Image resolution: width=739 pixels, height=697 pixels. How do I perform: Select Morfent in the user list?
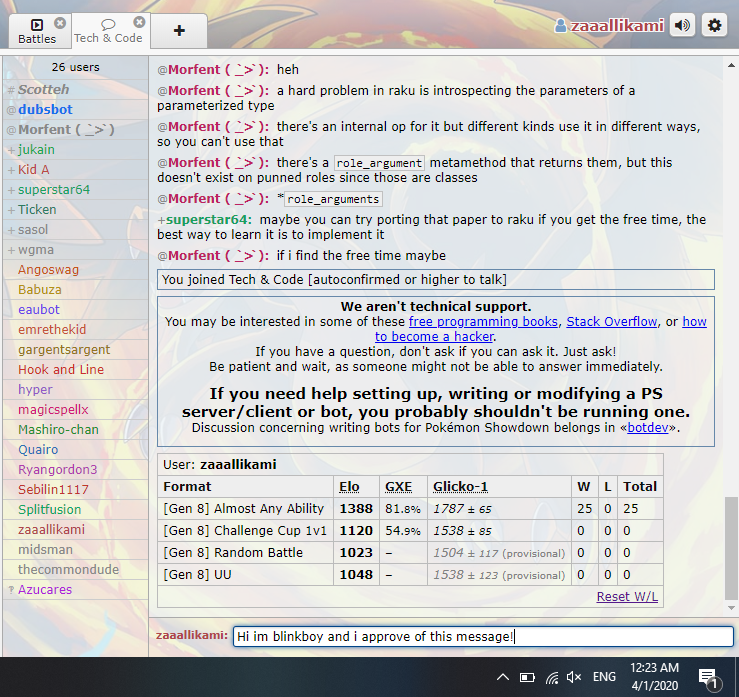tap(75, 130)
